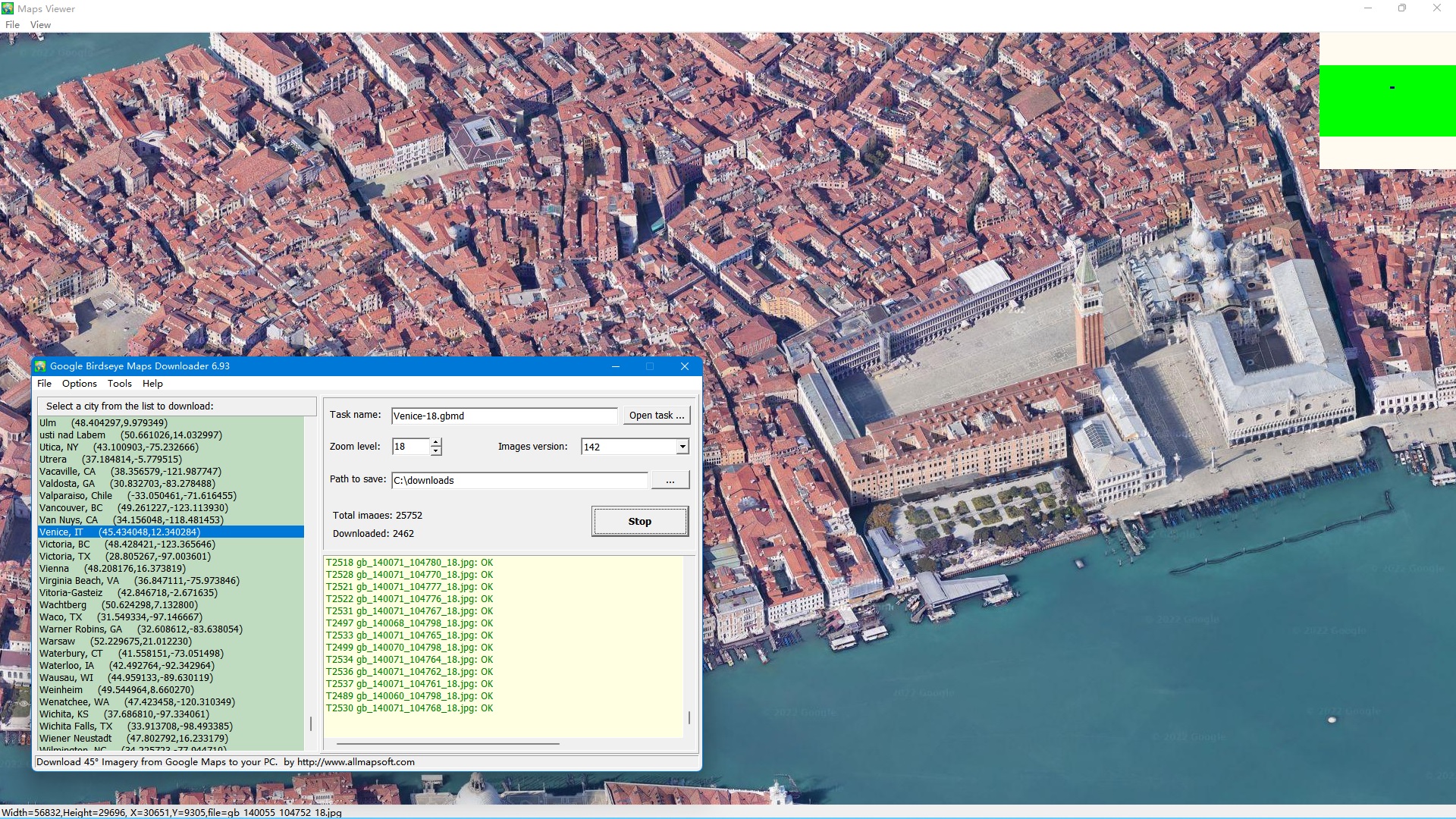Open the Downloader Help menu
The width and height of the screenshot is (1456, 819).
click(152, 384)
